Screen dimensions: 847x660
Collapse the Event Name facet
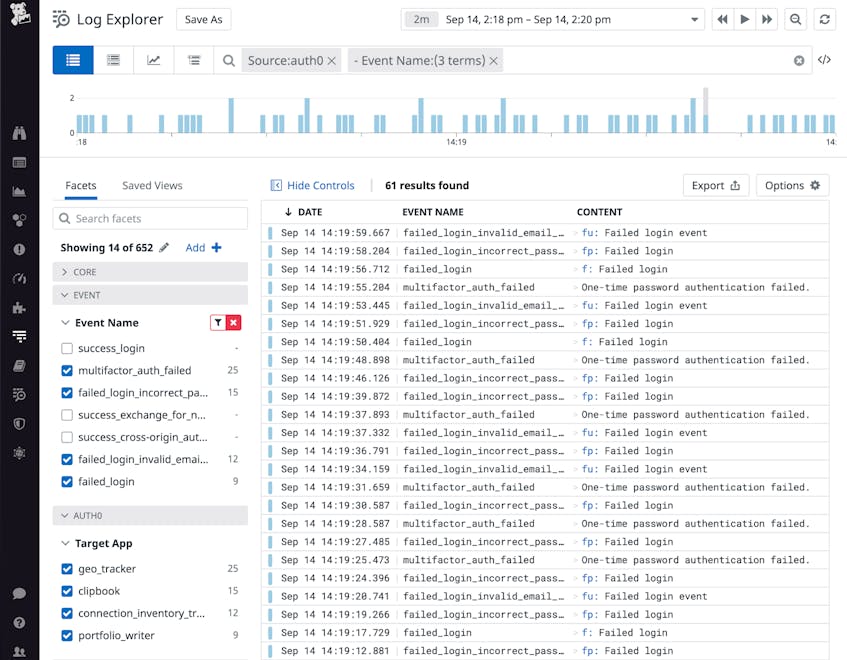(x=65, y=322)
